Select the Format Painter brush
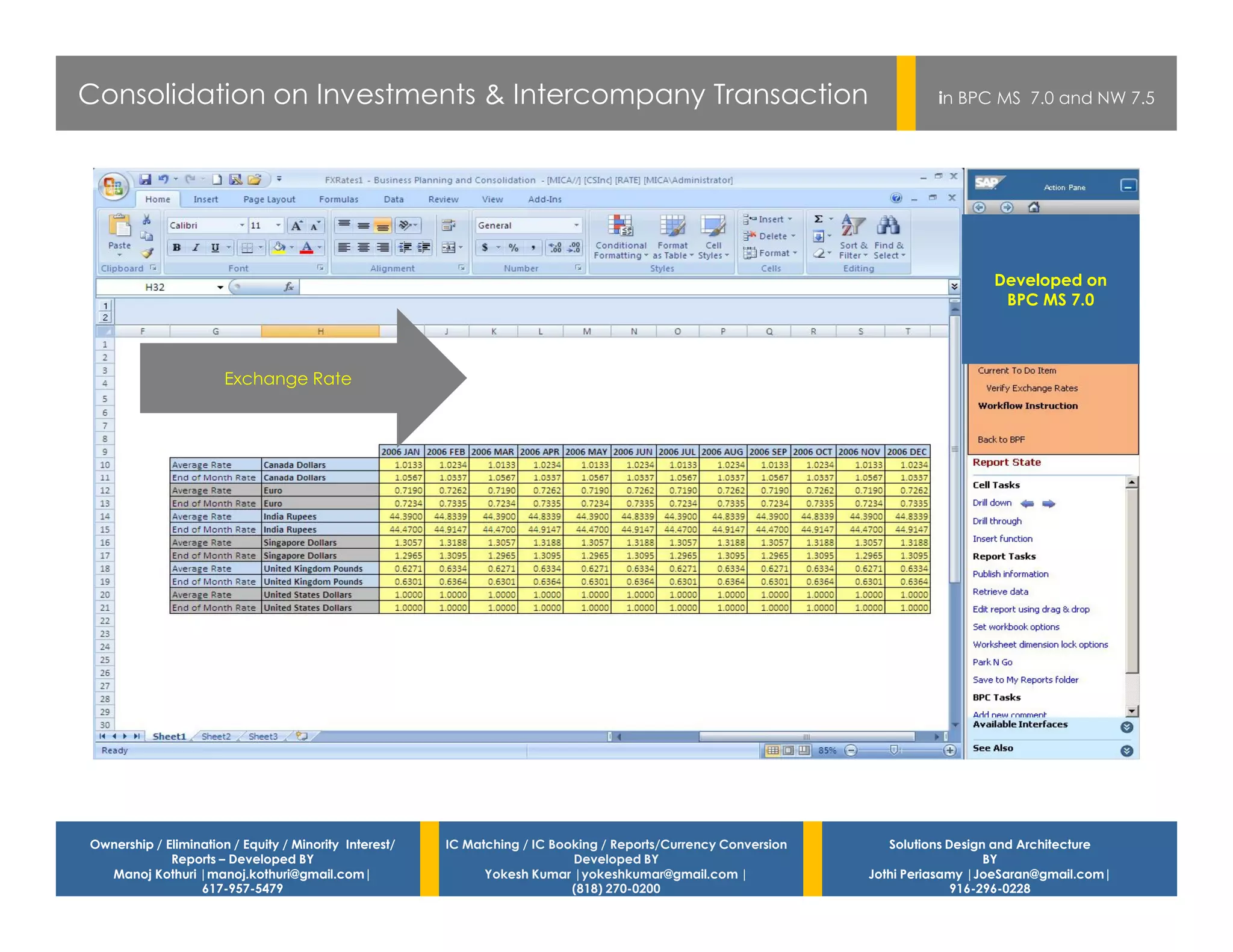Screen dimensions: 1233x952 (147, 253)
